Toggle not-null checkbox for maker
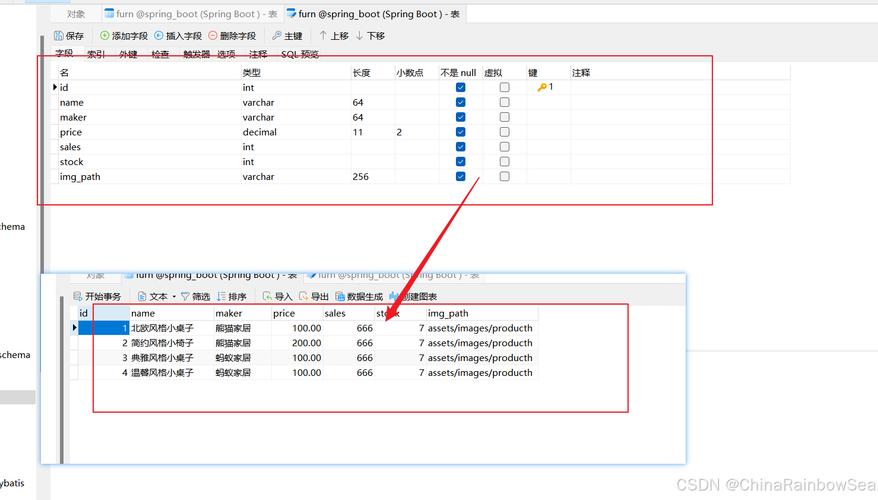 (460, 117)
